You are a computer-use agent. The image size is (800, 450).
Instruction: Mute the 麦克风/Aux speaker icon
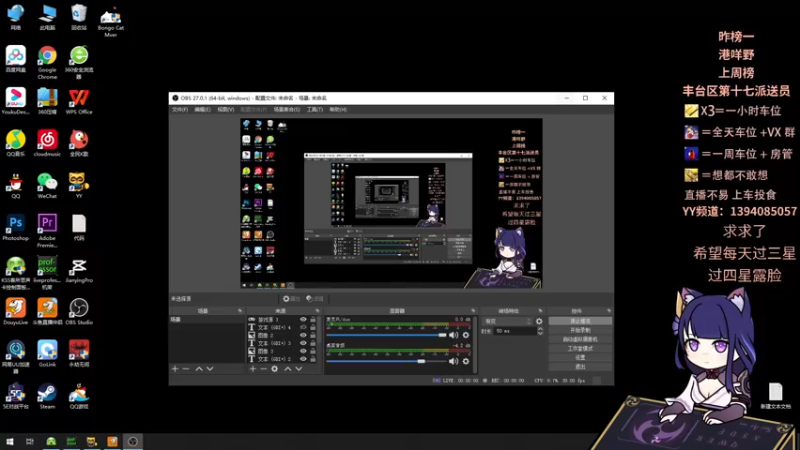point(453,335)
